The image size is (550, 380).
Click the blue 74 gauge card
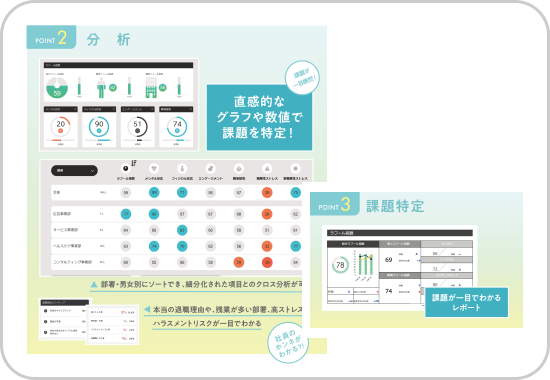tap(176, 127)
